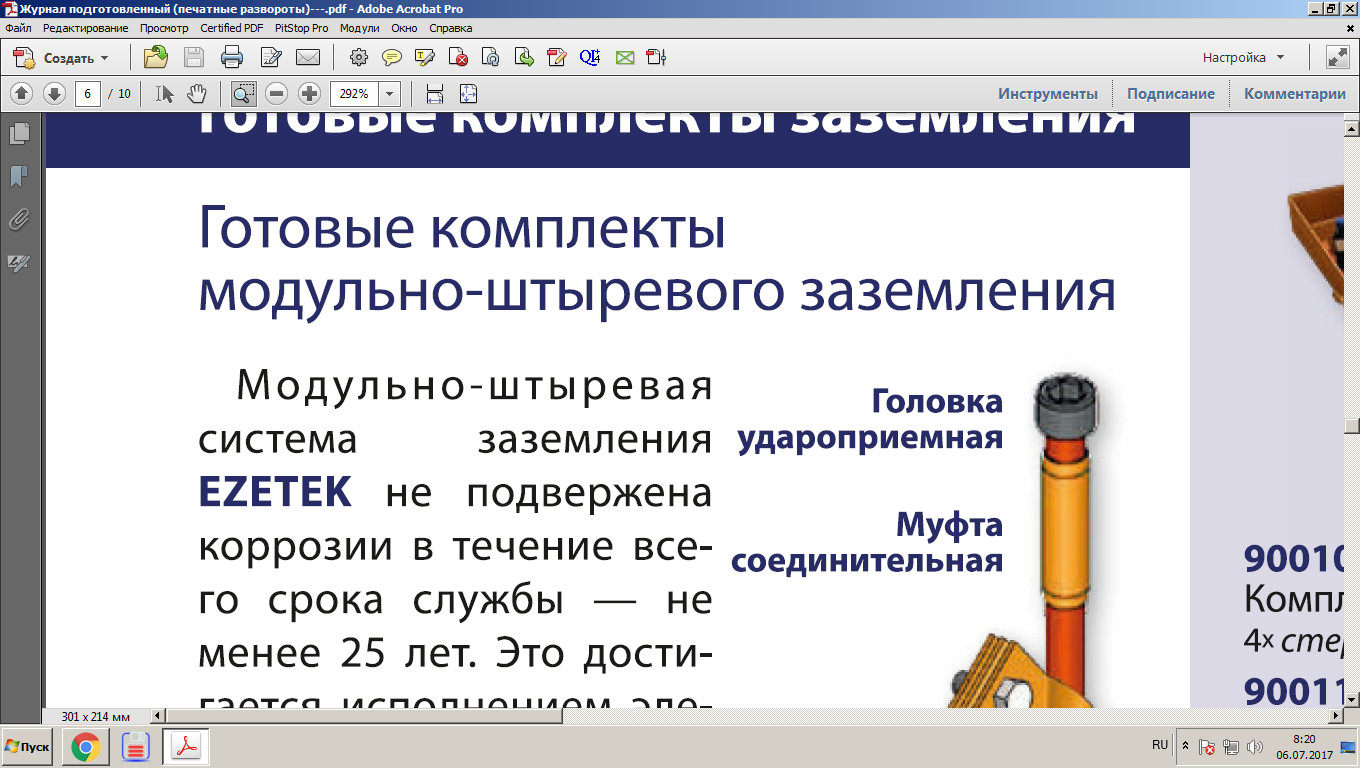Add a sticky note comment icon
Screen dimensions: 1360x768
(392, 57)
